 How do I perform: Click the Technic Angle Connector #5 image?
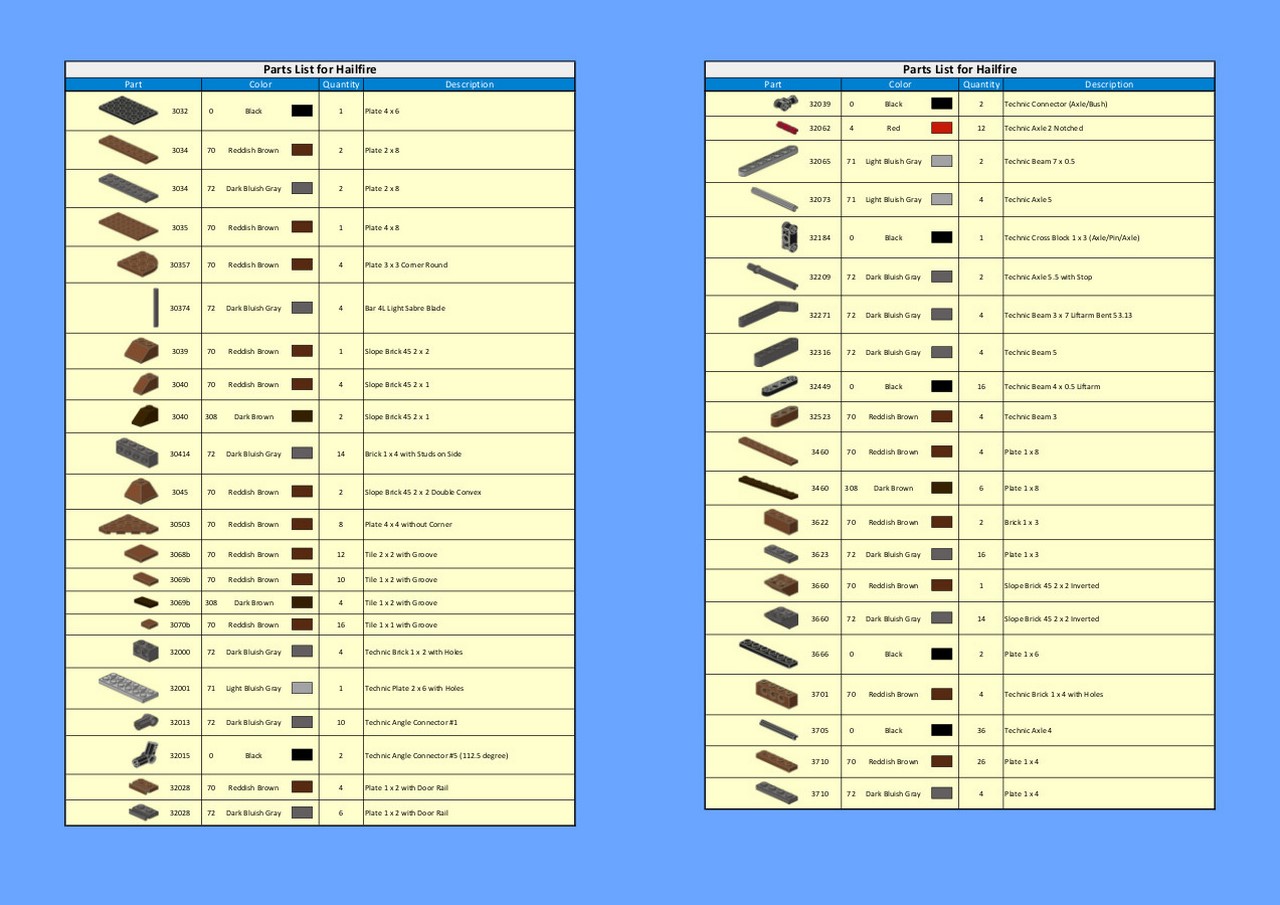[x=145, y=755]
